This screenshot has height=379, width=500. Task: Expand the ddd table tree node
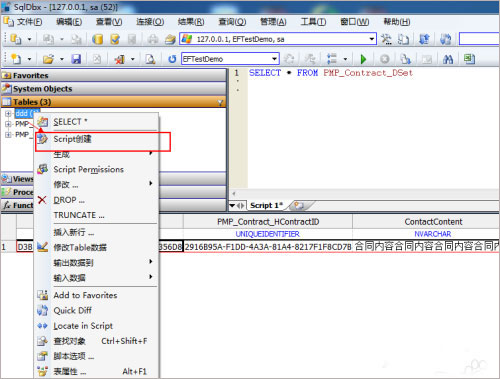coord(8,113)
